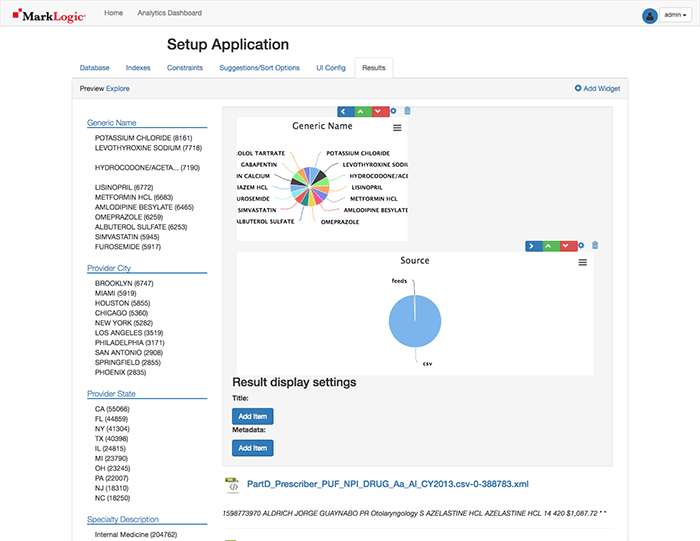Click the blue csv slice of Source pie

(416, 318)
